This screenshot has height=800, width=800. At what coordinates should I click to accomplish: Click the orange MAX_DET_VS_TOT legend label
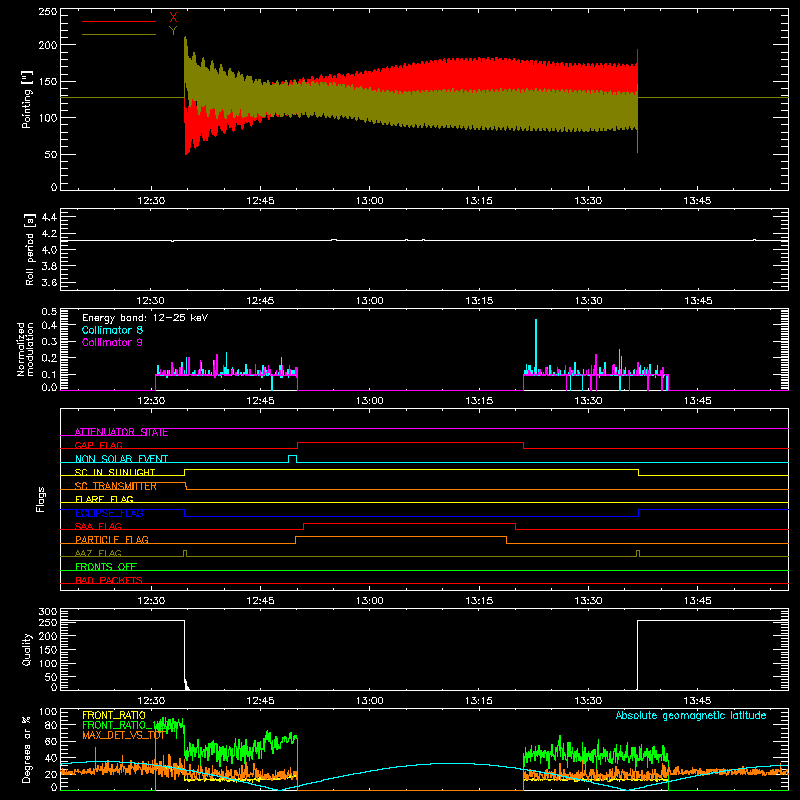coord(123,735)
